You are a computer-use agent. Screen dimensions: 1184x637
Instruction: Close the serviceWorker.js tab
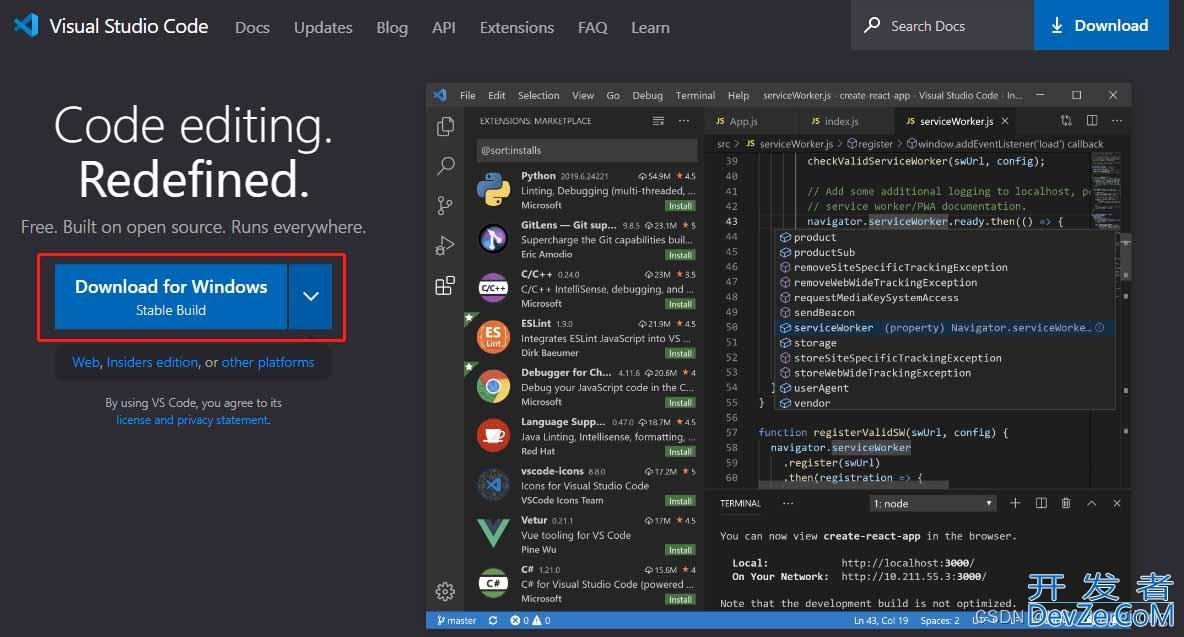click(x=1004, y=121)
